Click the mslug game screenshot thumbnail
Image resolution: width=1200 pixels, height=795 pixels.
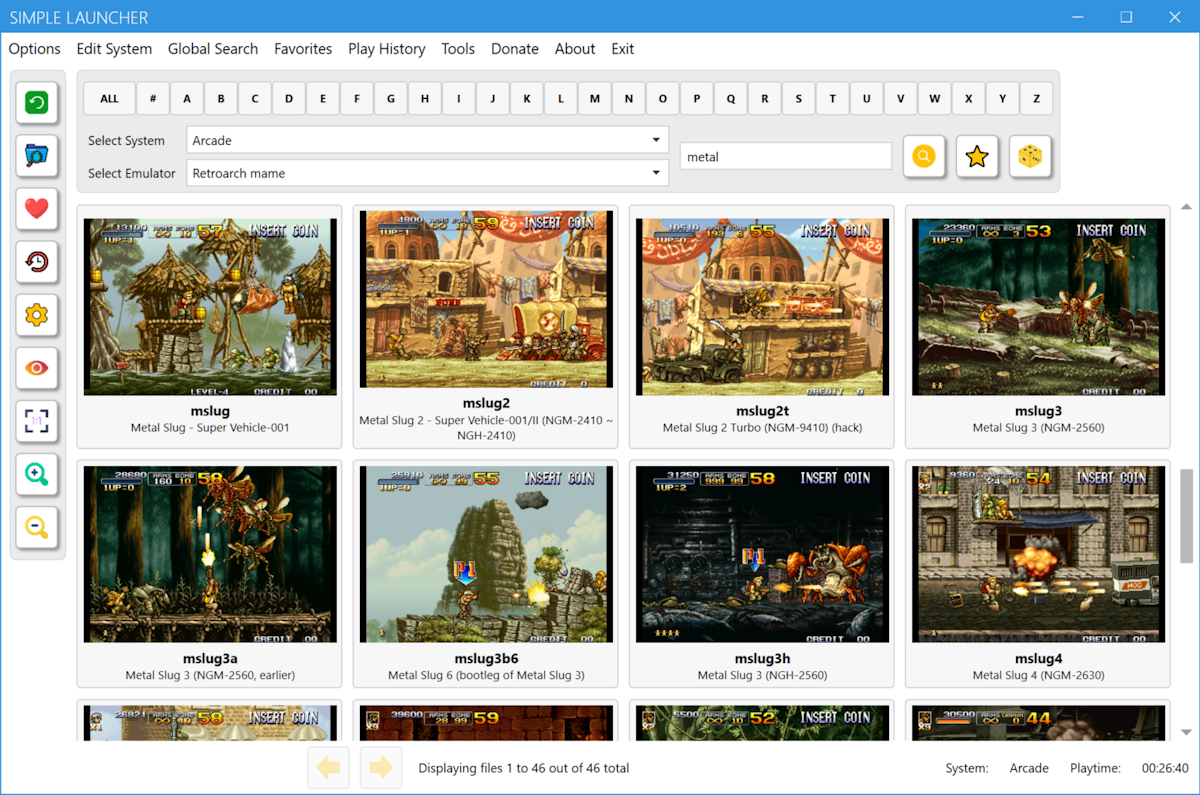210,307
